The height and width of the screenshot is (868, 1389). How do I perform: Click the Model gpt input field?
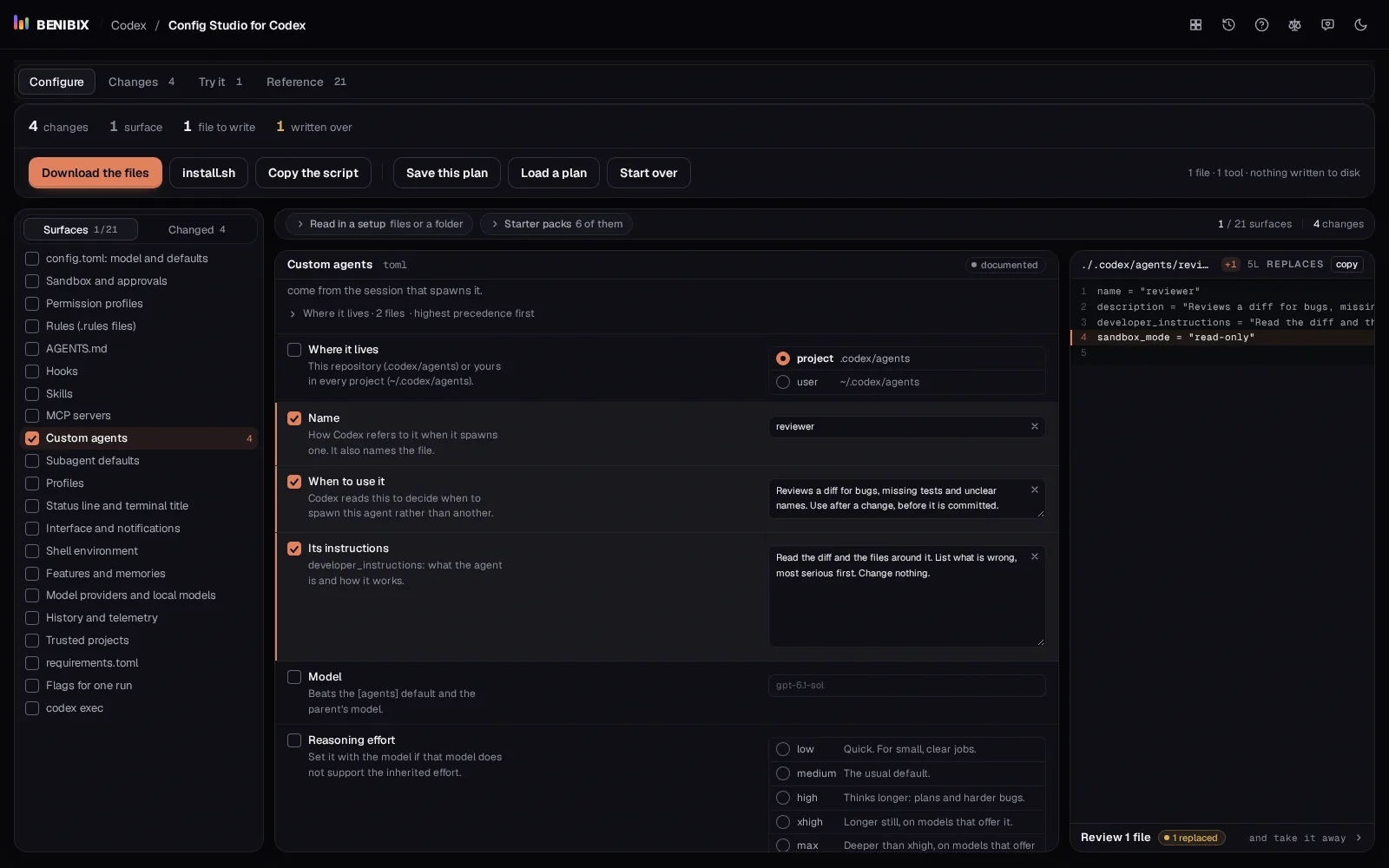click(x=906, y=685)
